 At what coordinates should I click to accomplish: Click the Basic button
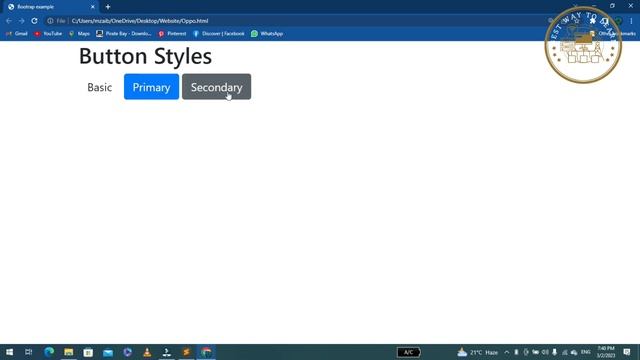[x=100, y=87]
